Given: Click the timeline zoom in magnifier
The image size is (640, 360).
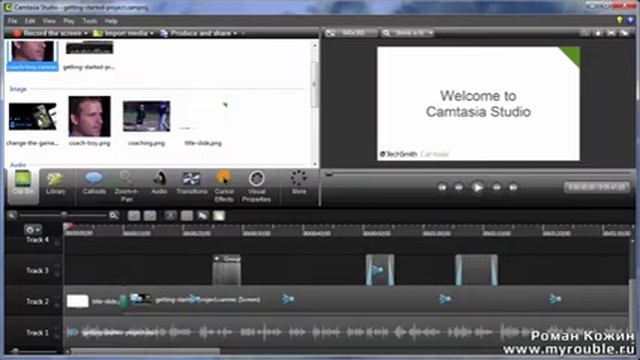Looking at the screenshot, I should click(x=114, y=216).
